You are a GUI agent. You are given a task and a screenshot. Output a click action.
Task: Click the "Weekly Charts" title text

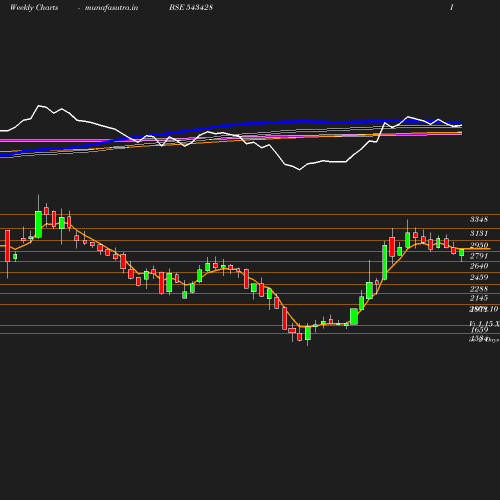pos(34,7)
